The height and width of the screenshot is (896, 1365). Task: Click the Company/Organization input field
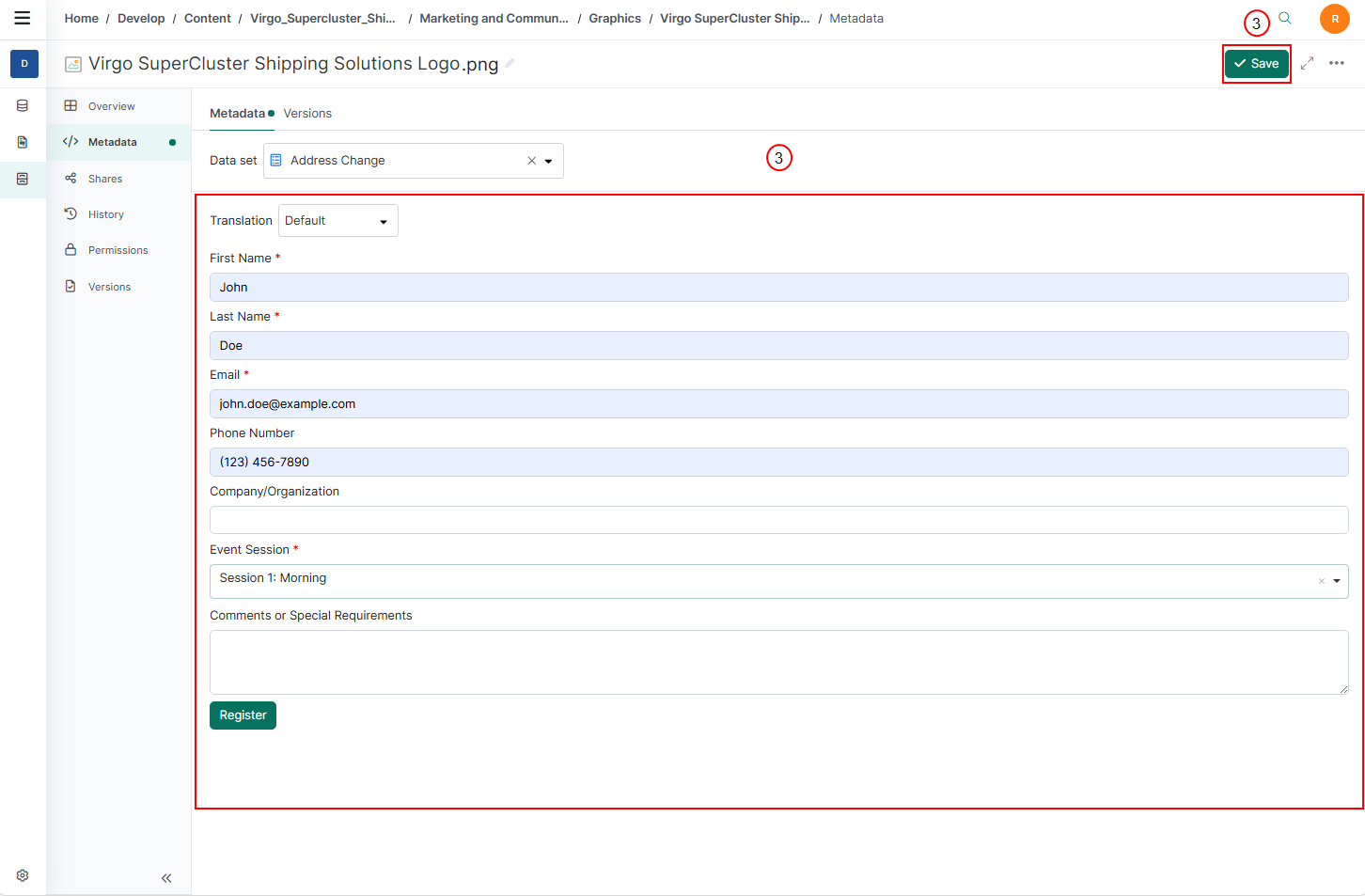coord(778,520)
